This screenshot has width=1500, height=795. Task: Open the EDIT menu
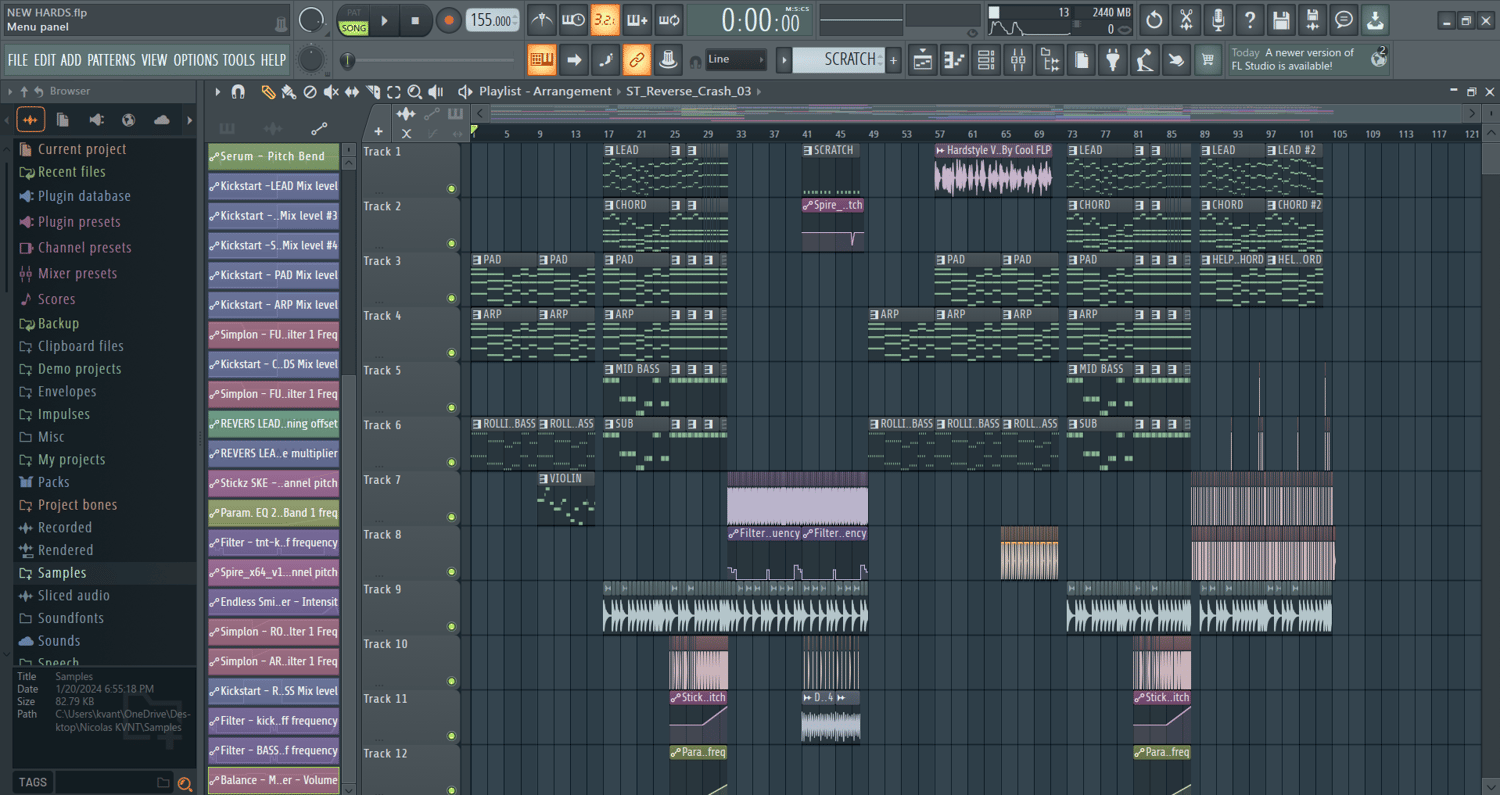[x=45, y=60]
